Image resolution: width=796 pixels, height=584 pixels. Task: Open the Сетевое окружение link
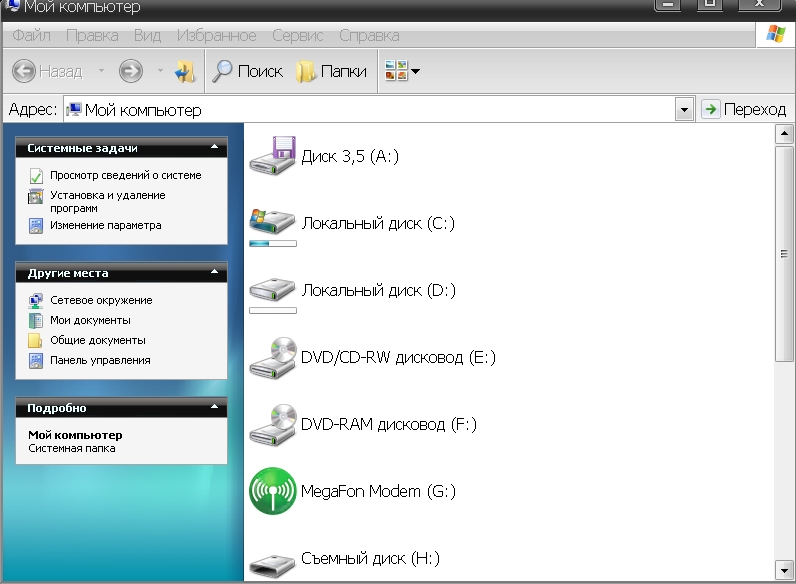pyautogui.click(x=101, y=300)
